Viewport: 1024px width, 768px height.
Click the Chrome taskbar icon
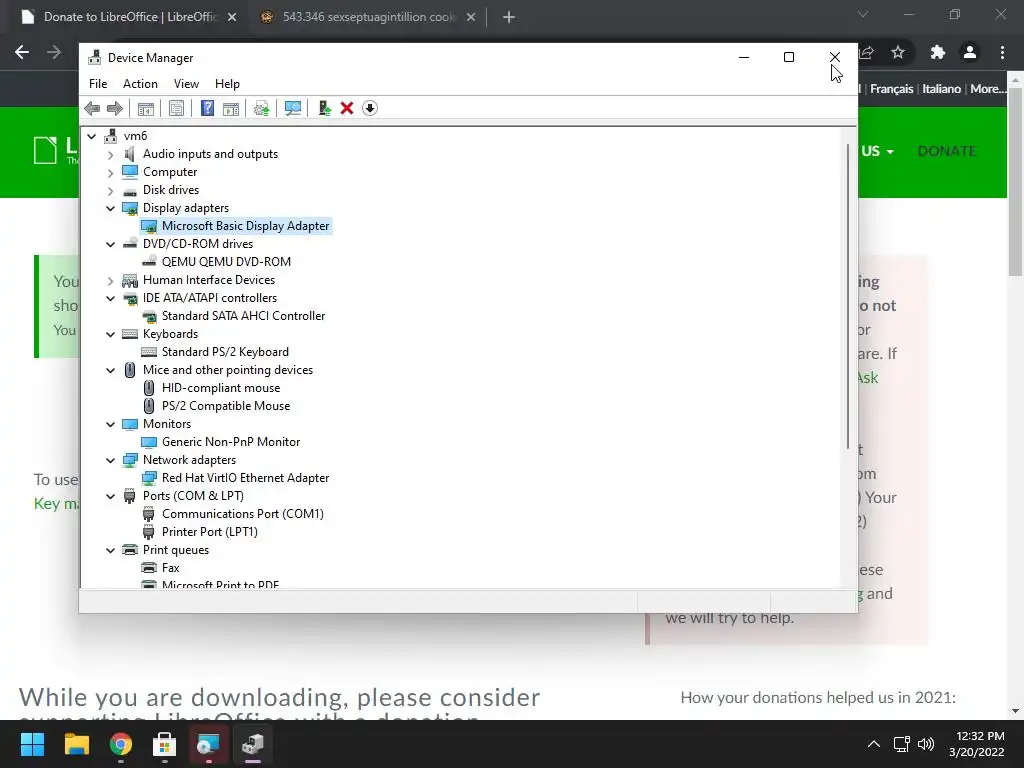coord(121,744)
